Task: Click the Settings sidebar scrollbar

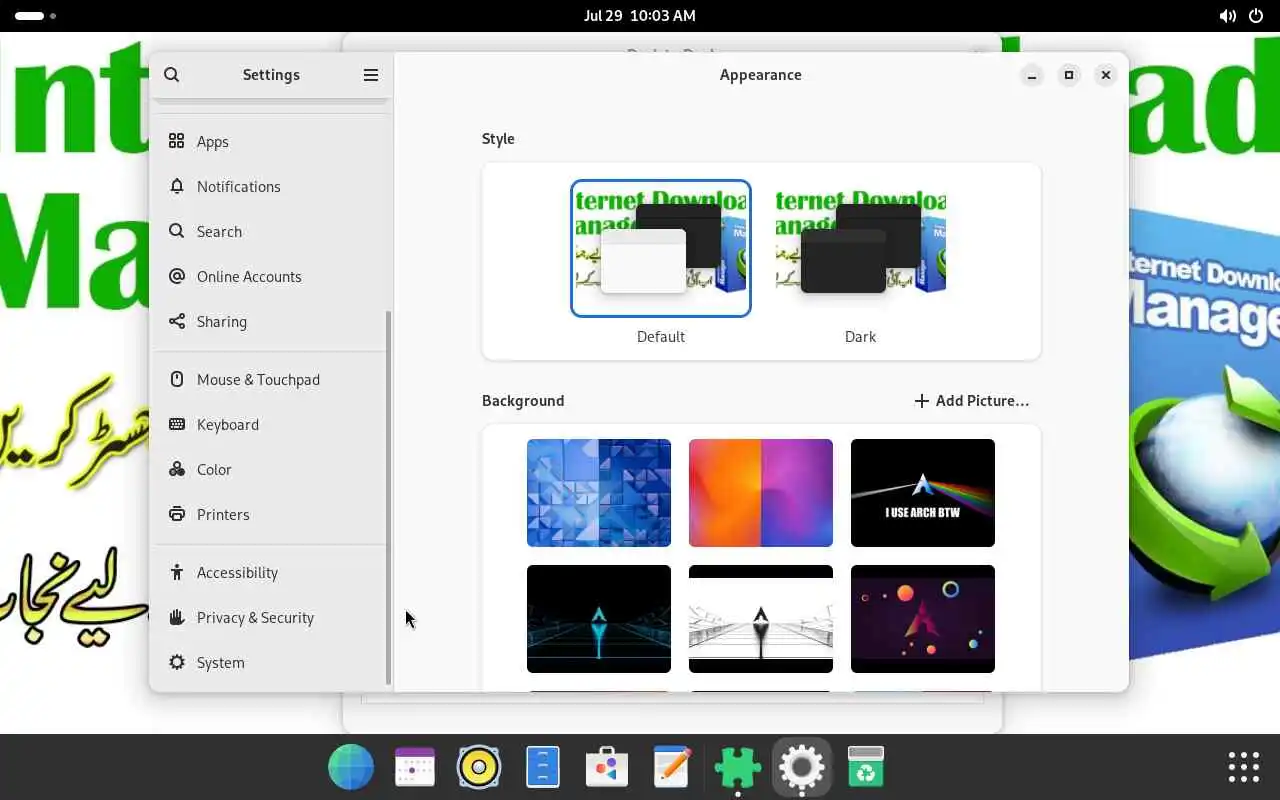Action: tap(388, 498)
